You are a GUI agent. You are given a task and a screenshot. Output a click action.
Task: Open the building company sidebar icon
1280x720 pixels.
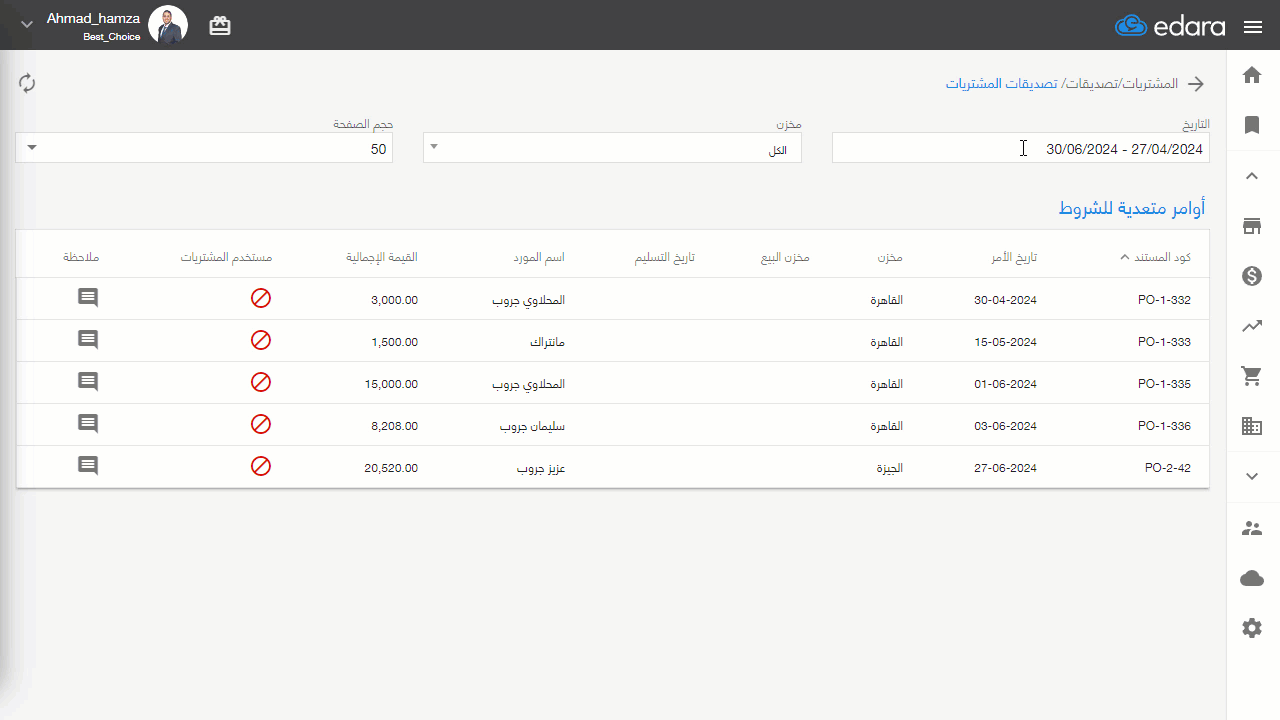click(1252, 426)
